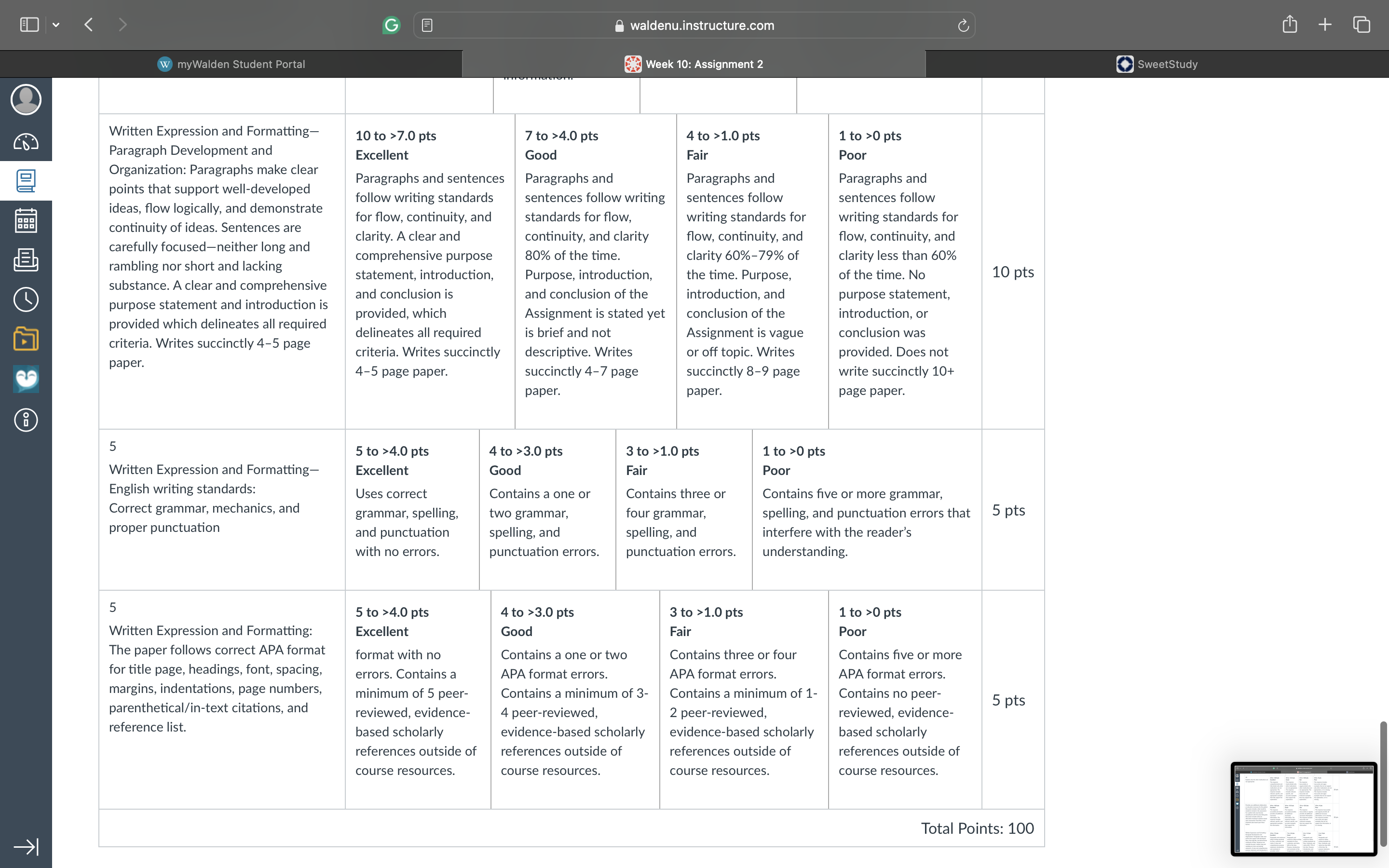Image resolution: width=1389 pixels, height=868 pixels.
Task: Select the Courses book icon
Action: 26,181
